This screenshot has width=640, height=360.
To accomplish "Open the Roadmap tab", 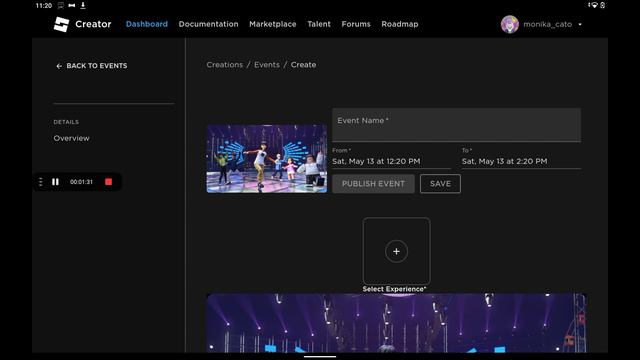I will tap(400, 24).
